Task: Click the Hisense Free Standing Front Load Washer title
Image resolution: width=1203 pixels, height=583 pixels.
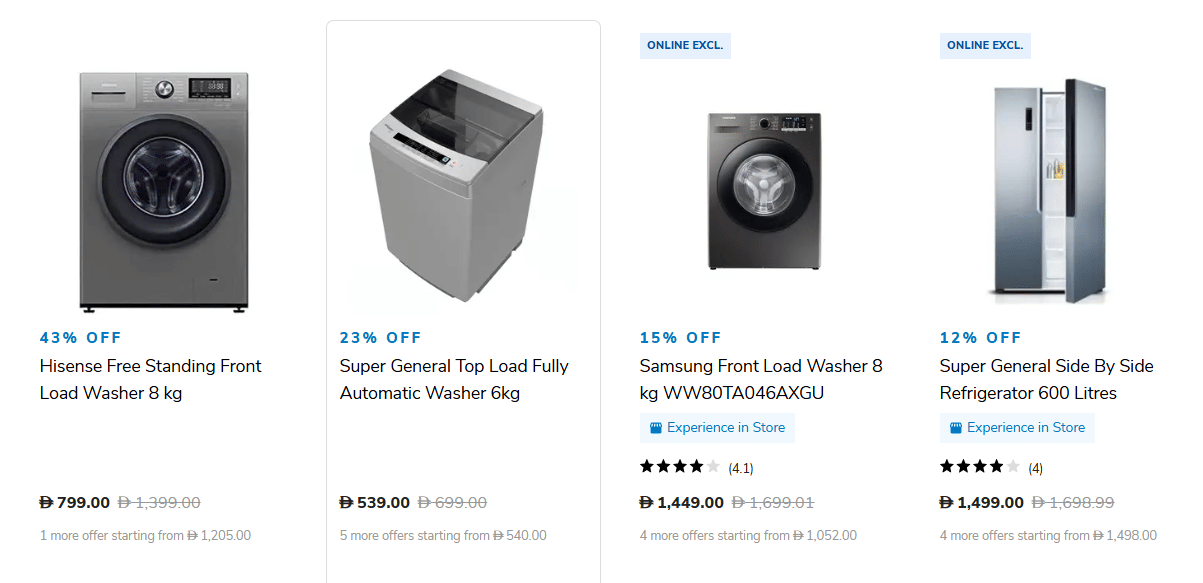Action: click(150, 379)
